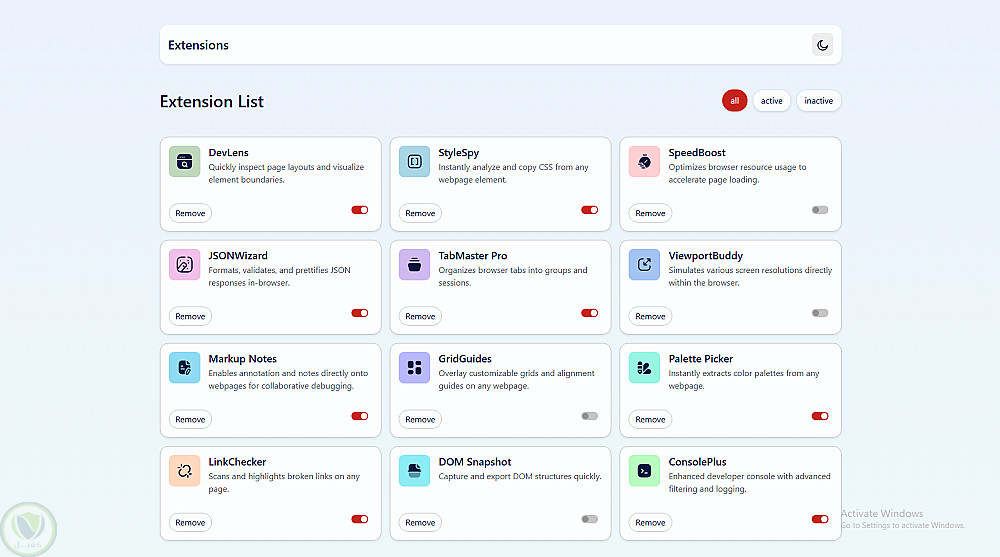Enable the GridGuides extension toggle
The width and height of the screenshot is (1000, 557).
pos(590,416)
